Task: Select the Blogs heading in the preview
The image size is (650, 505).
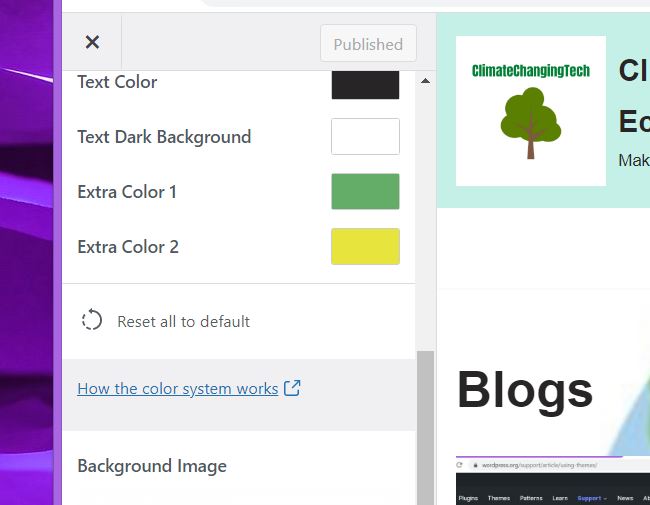Action: point(525,390)
